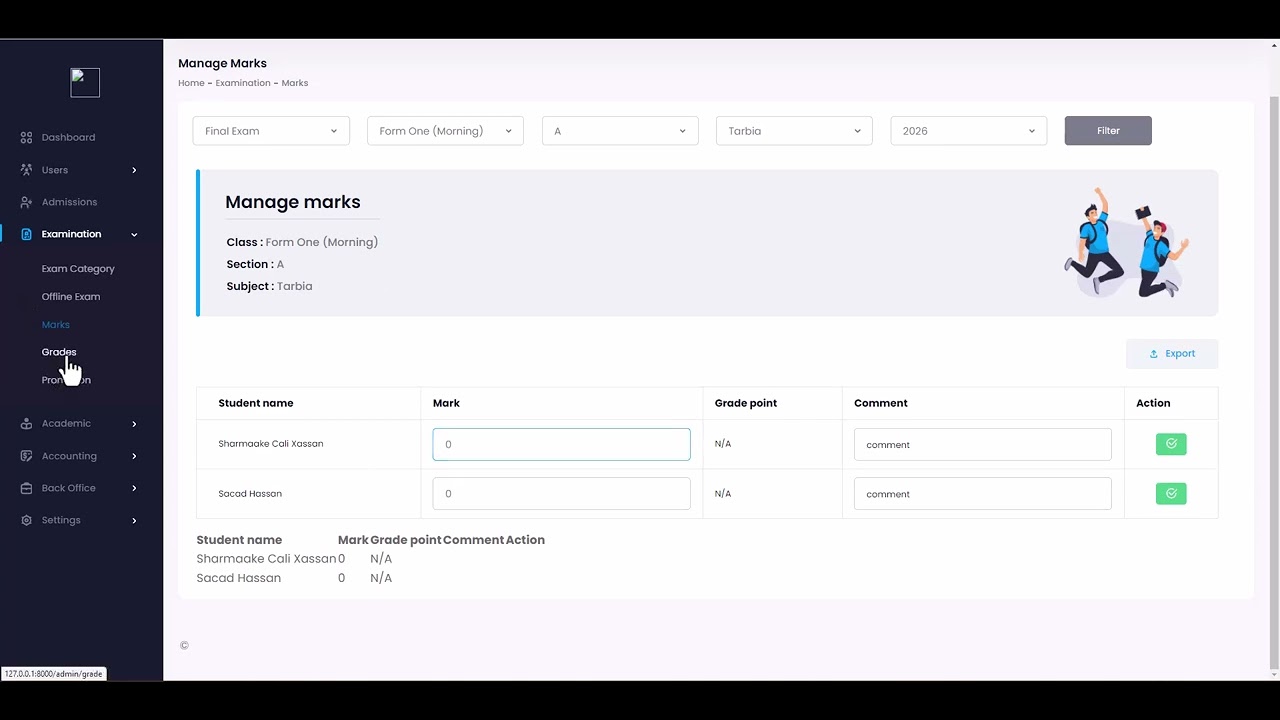1280x720 pixels.
Task: Click the Manage marks heading
Action: click(293, 202)
